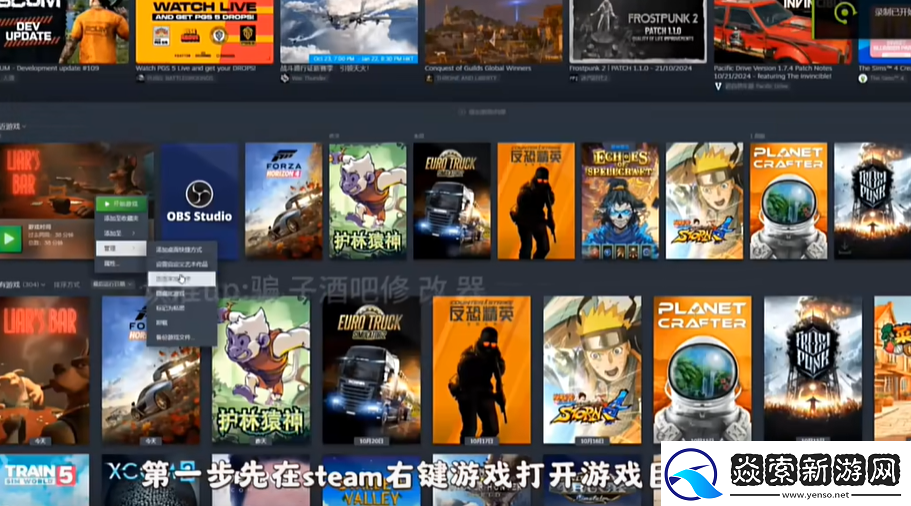Choose 添加桌面快捷方式 in the submenu
Screen dimensions: 911x506
pos(178,248)
